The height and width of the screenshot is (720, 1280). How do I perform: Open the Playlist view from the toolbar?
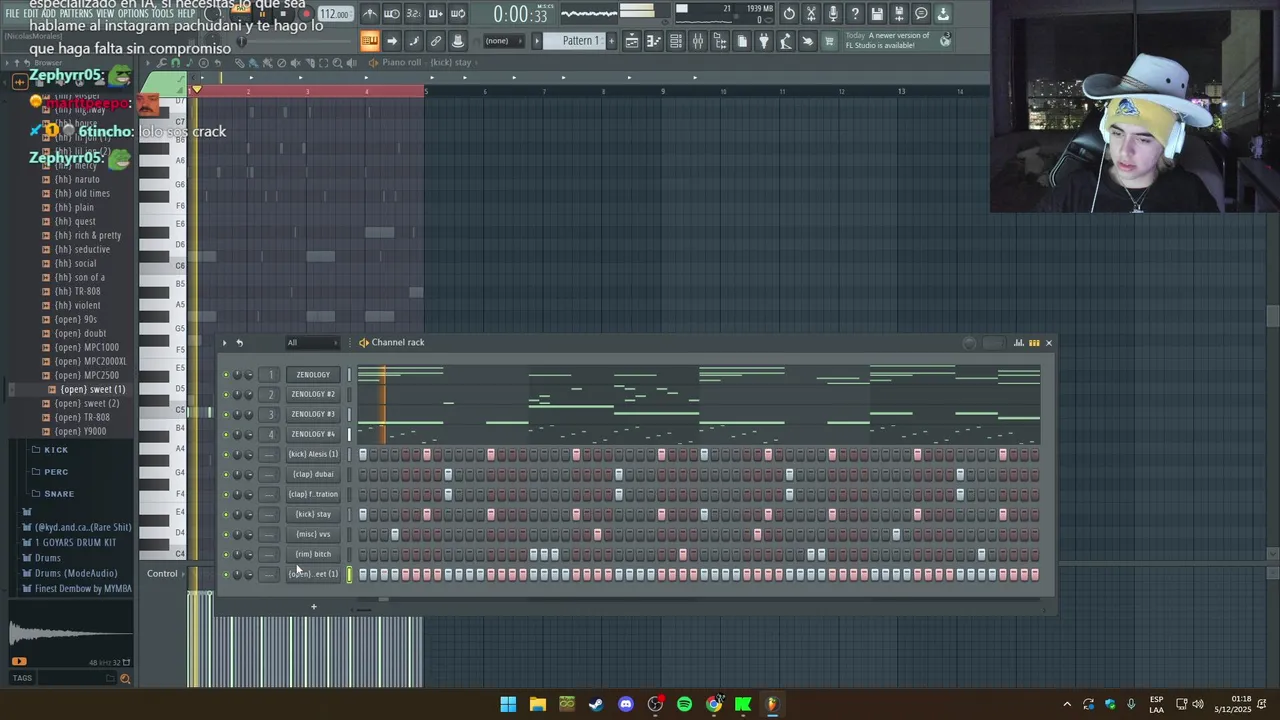coord(632,41)
